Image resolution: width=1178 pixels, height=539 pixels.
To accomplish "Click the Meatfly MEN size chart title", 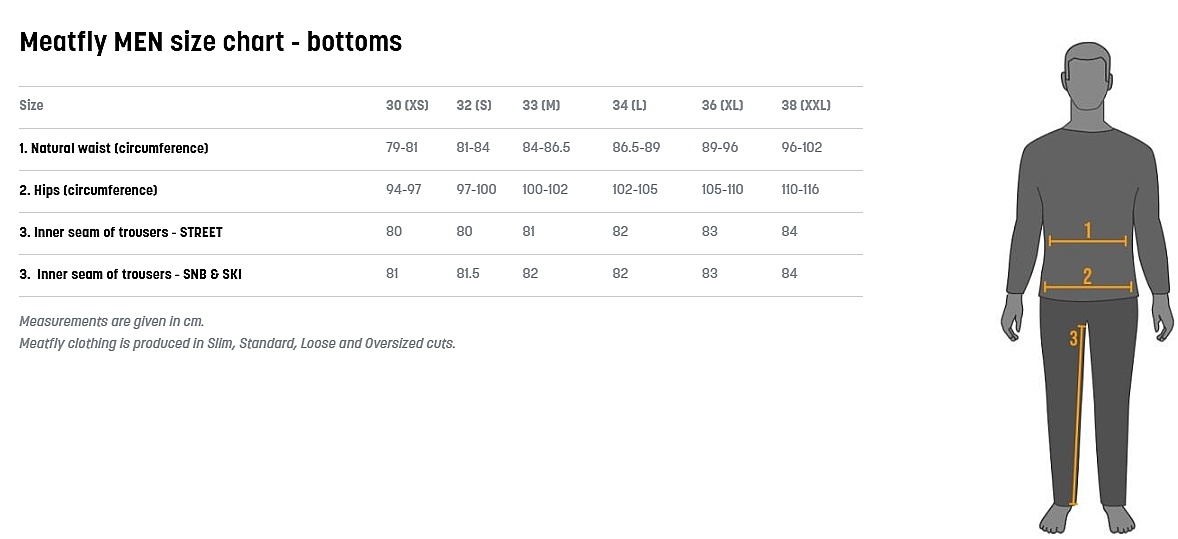I will pyautogui.click(x=211, y=42).
